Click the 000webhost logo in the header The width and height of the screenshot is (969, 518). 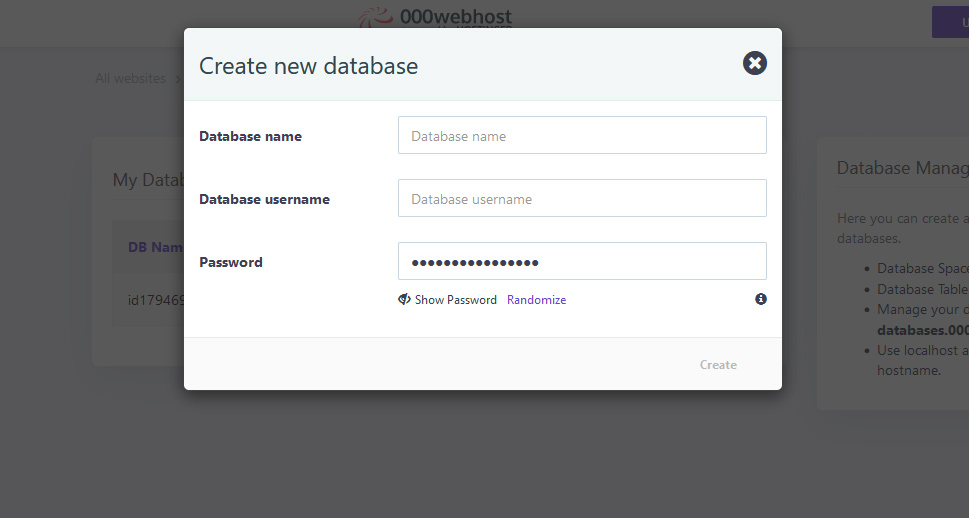[436, 17]
